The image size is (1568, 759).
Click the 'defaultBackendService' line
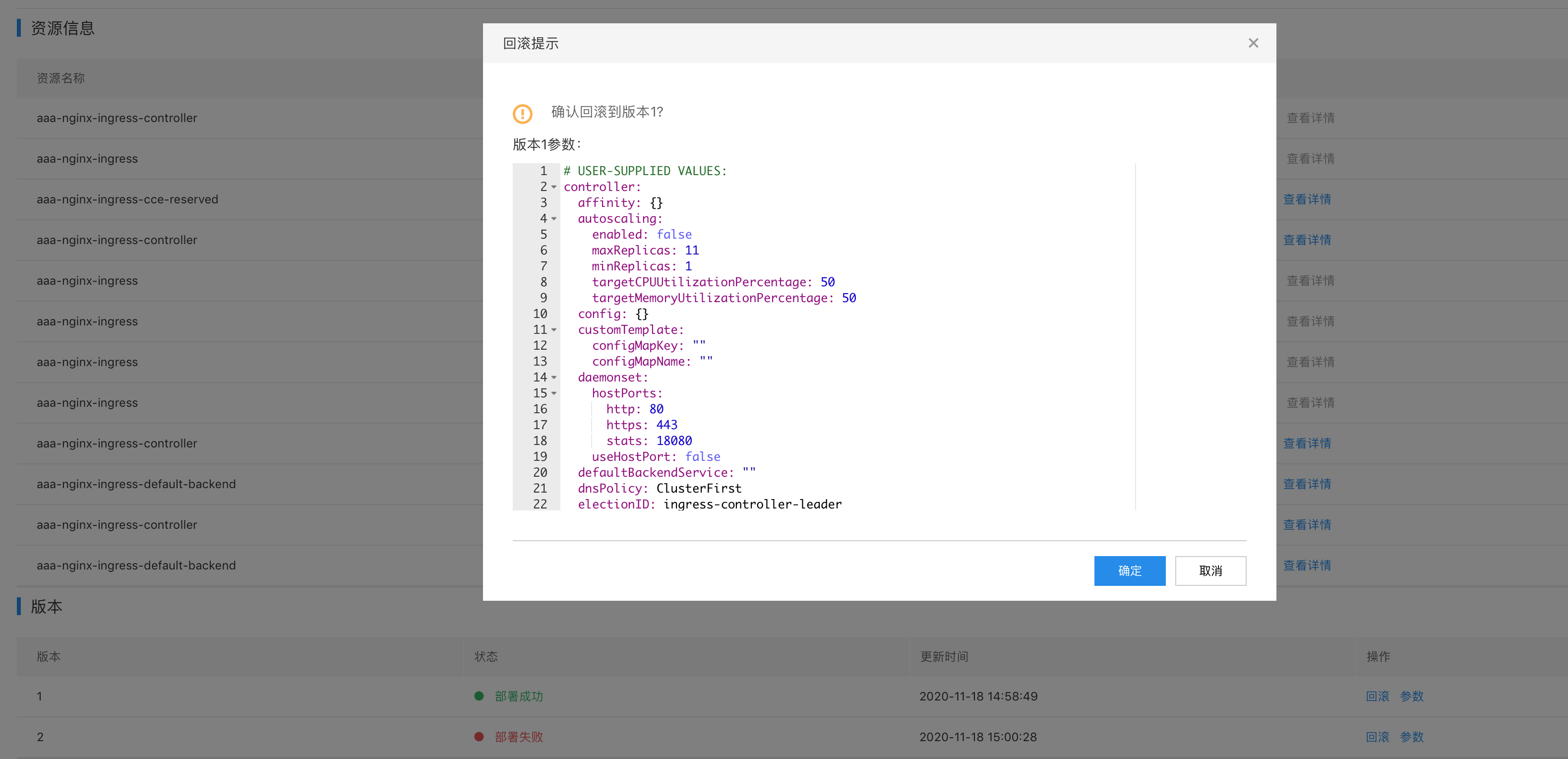[x=666, y=473]
